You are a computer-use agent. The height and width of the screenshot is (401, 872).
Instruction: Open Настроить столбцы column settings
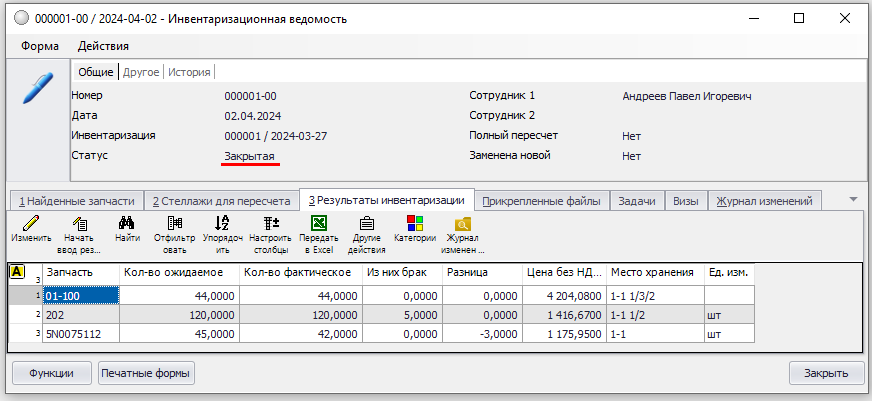click(x=270, y=224)
